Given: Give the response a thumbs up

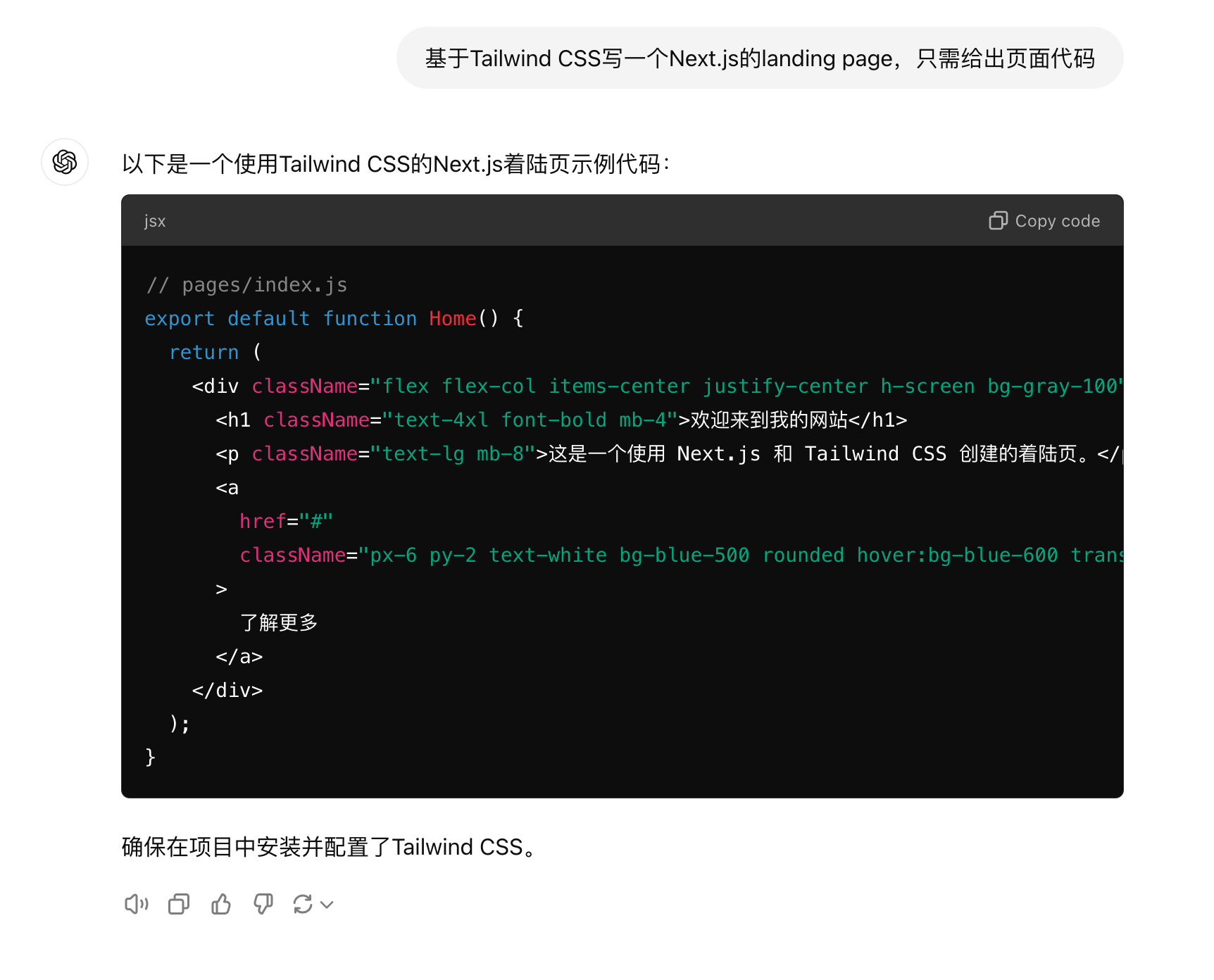Looking at the screenshot, I should coord(221,904).
